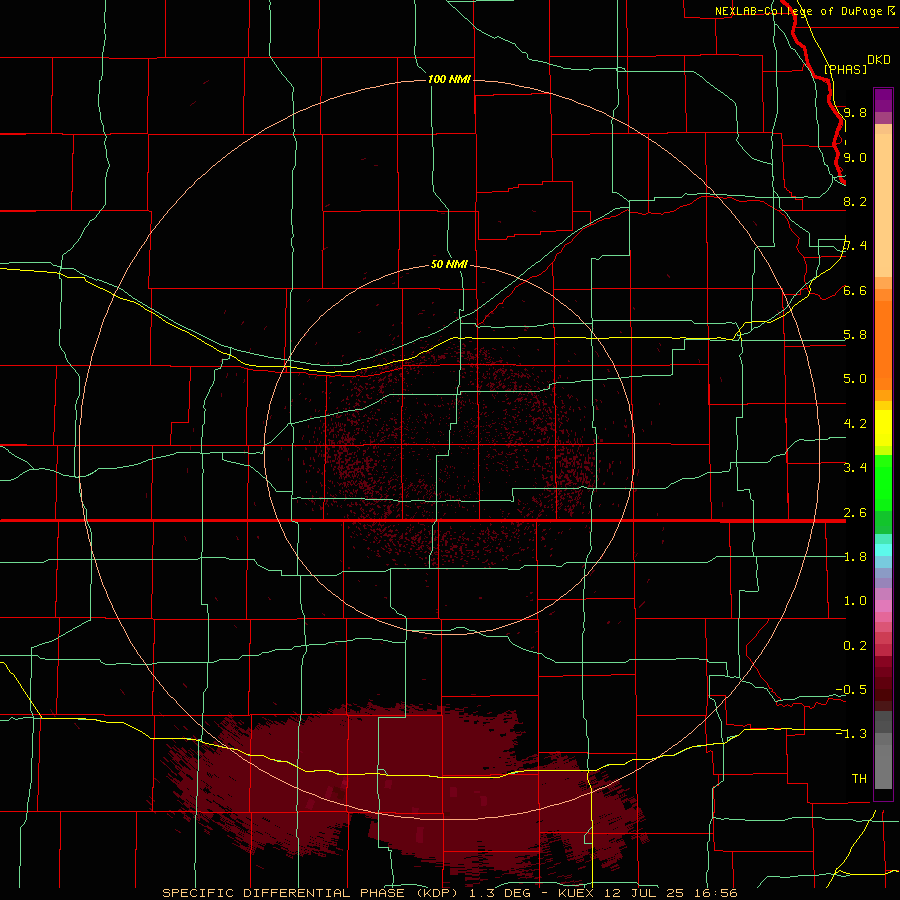Click the 6.6 legend value
The width and height of the screenshot is (900, 900).
click(x=855, y=290)
